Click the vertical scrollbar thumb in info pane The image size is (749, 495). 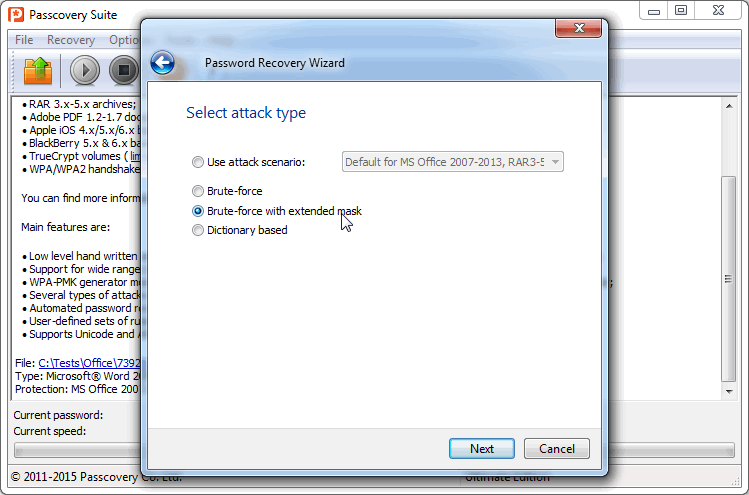[728, 279]
